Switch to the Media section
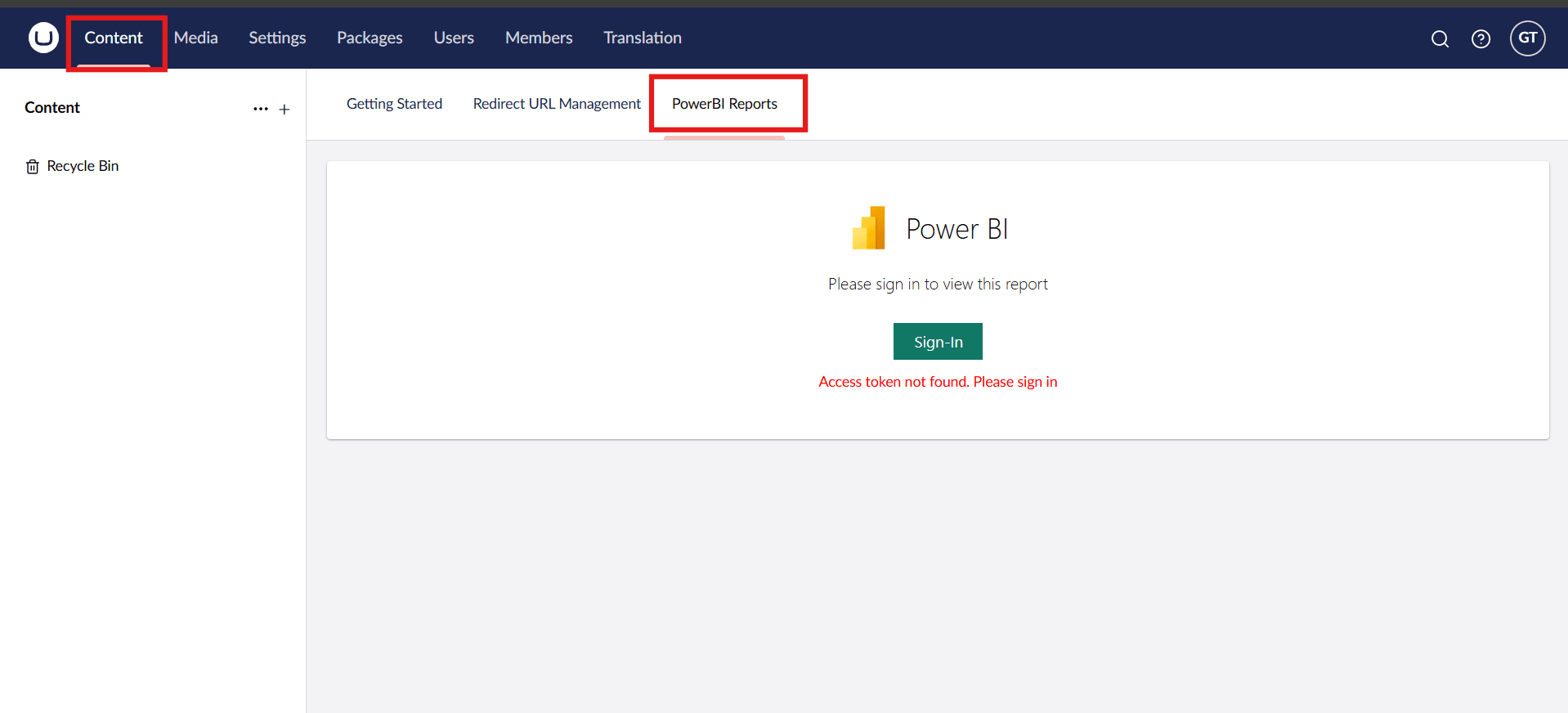This screenshot has height=713, width=1568. [x=196, y=38]
